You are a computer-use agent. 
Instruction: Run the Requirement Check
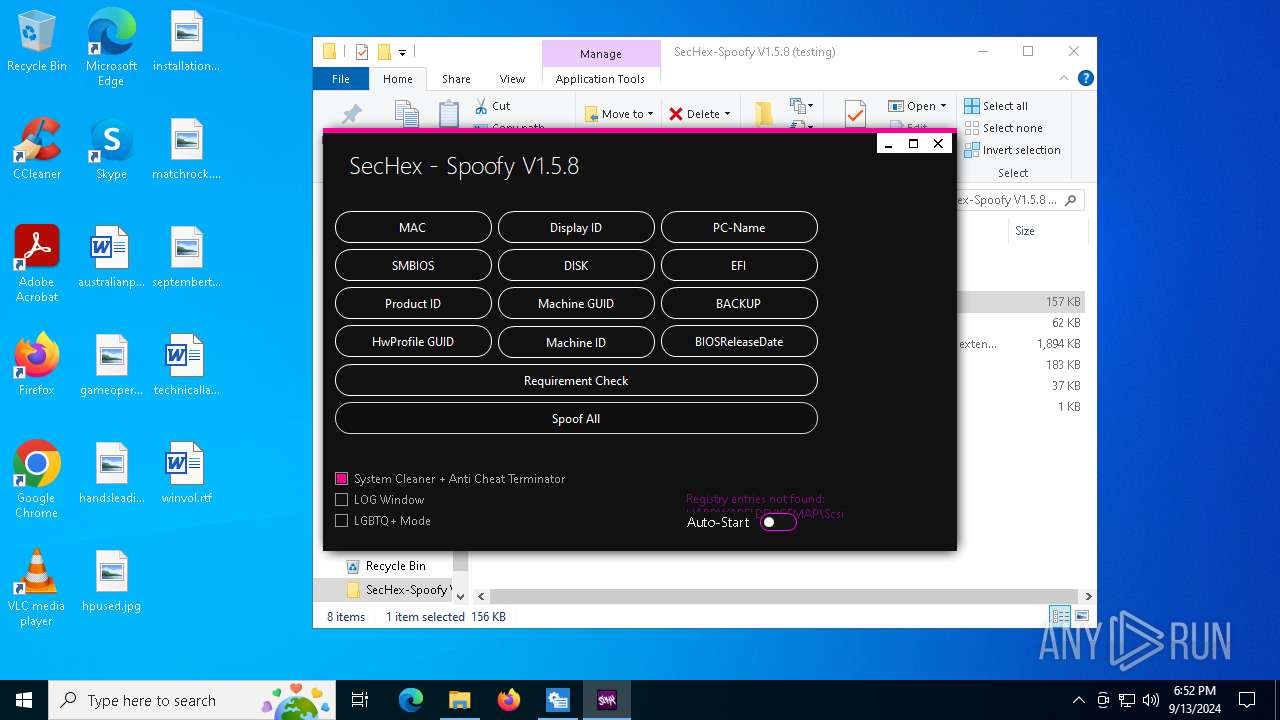576,380
